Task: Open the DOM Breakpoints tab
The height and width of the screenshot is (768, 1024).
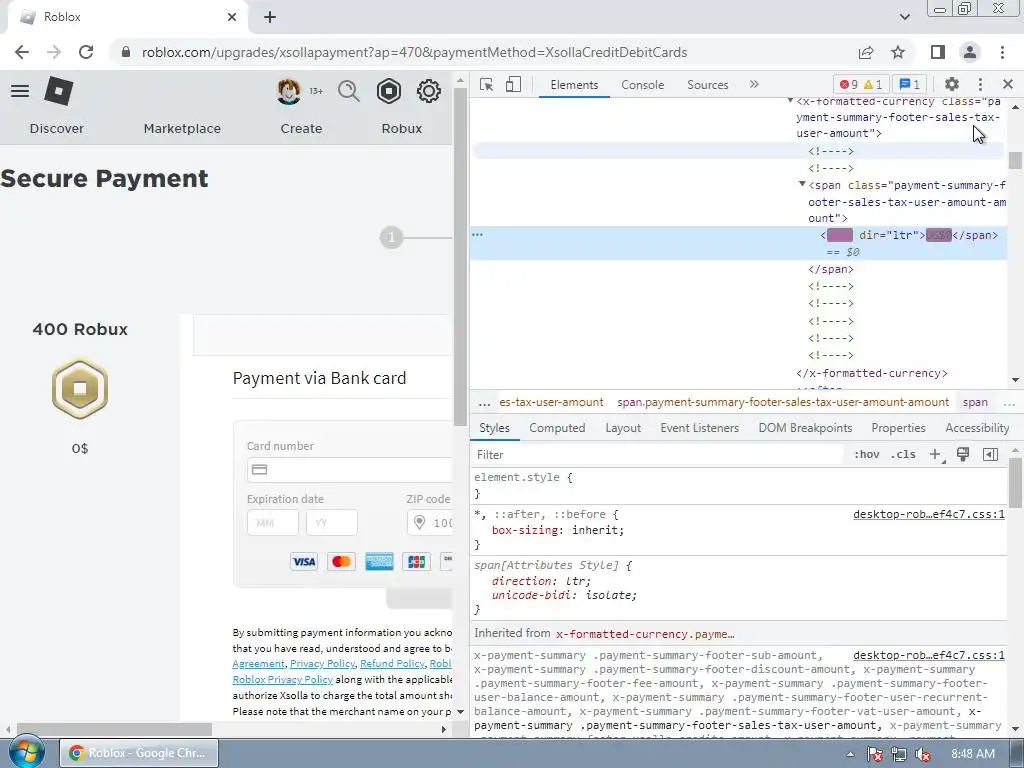Action: click(805, 428)
